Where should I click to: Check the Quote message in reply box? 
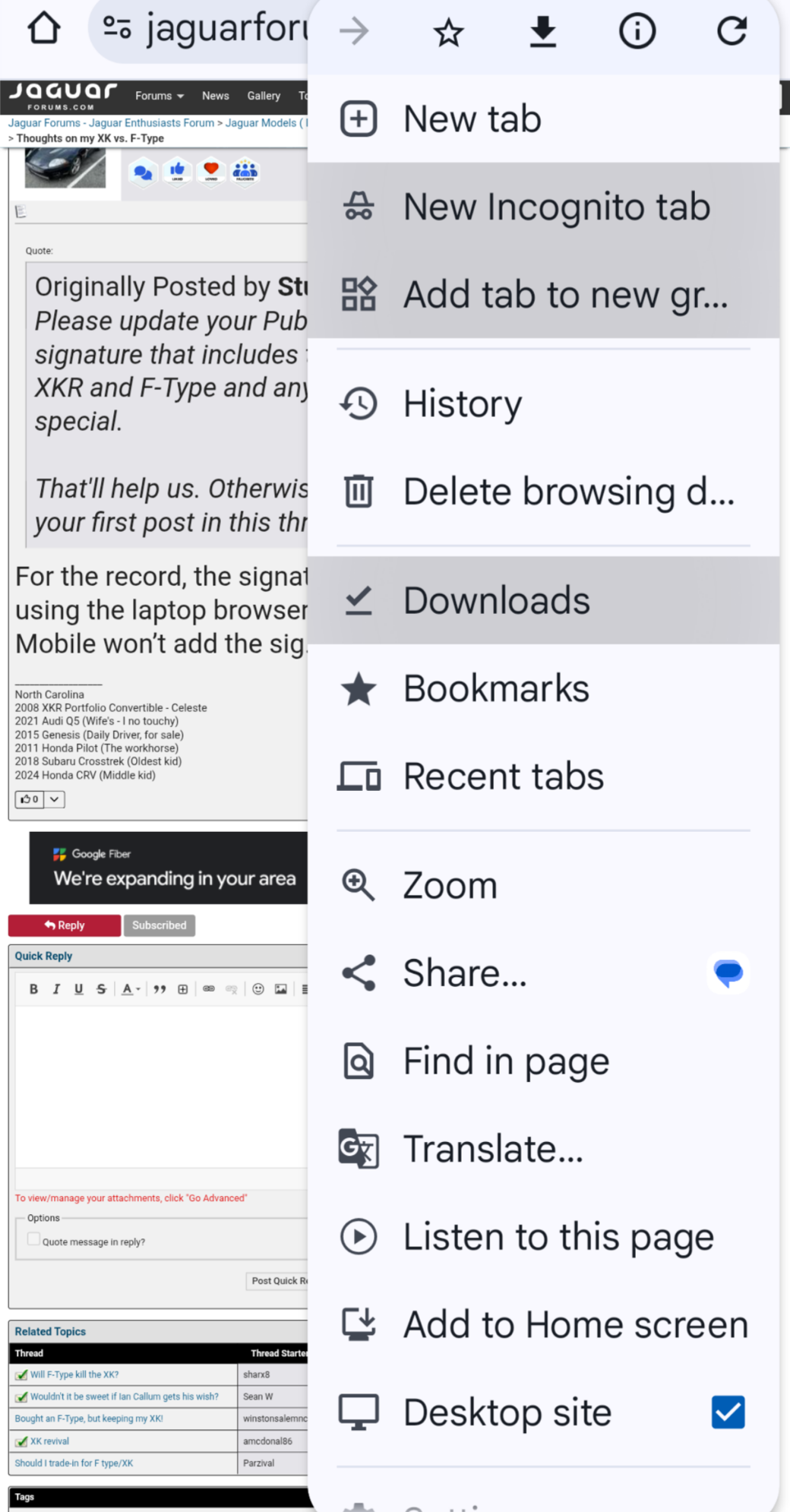(33, 1239)
